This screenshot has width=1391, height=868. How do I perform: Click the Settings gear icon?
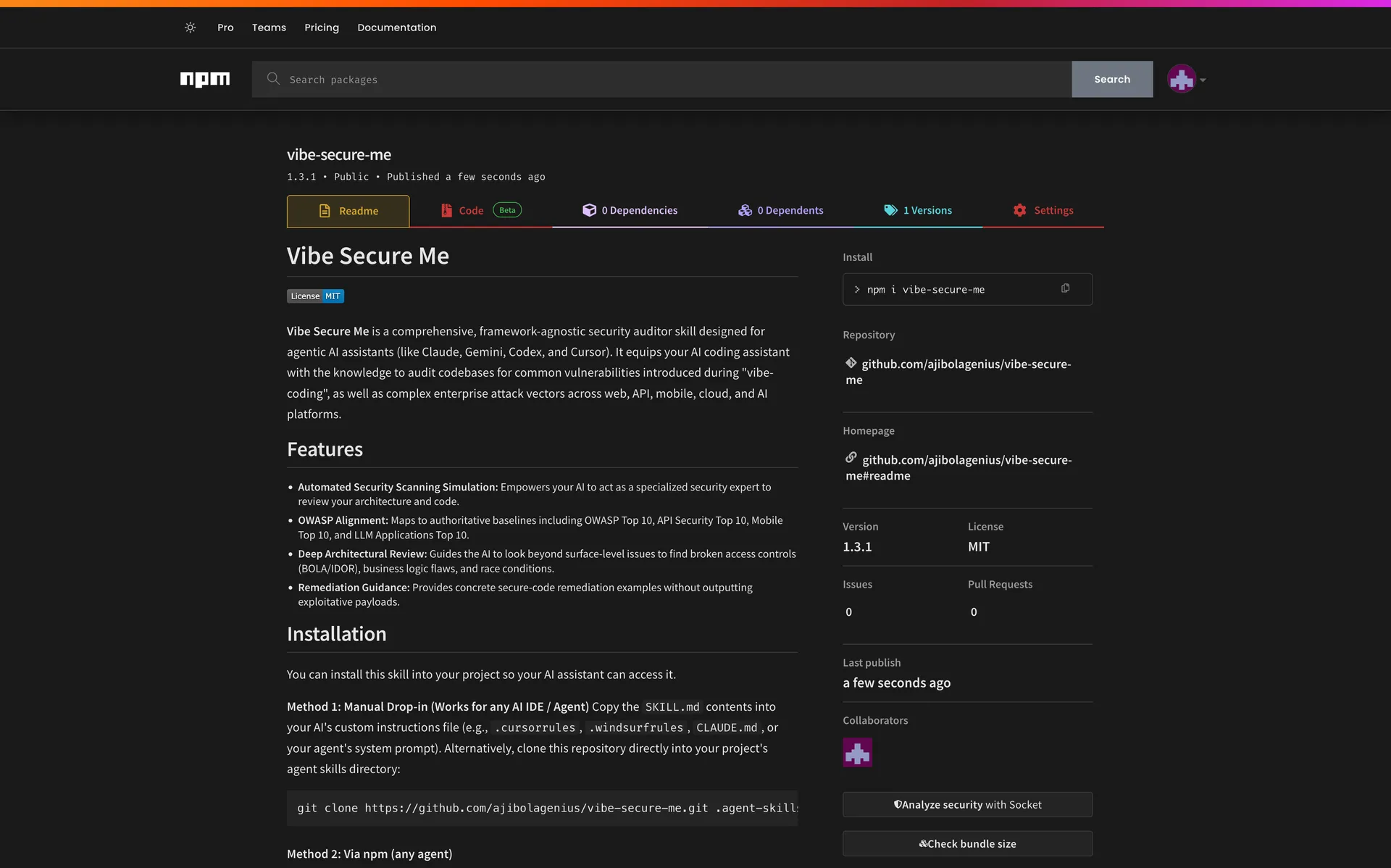1019,210
